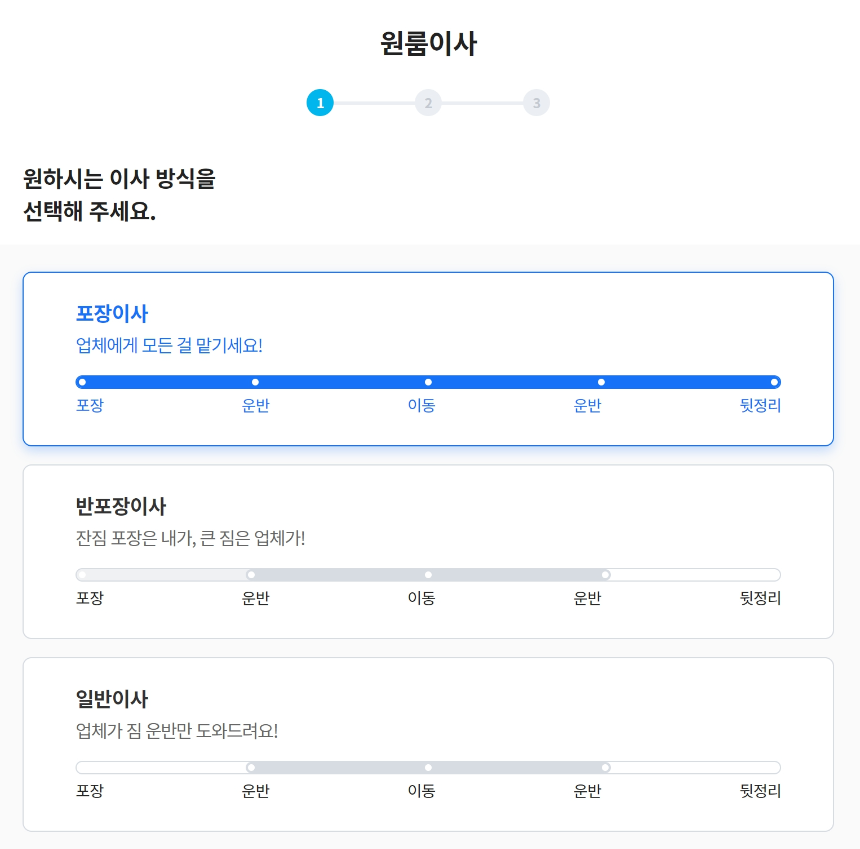
Task: Click the 포장 label under 반포장이사
Action: coord(90,598)
